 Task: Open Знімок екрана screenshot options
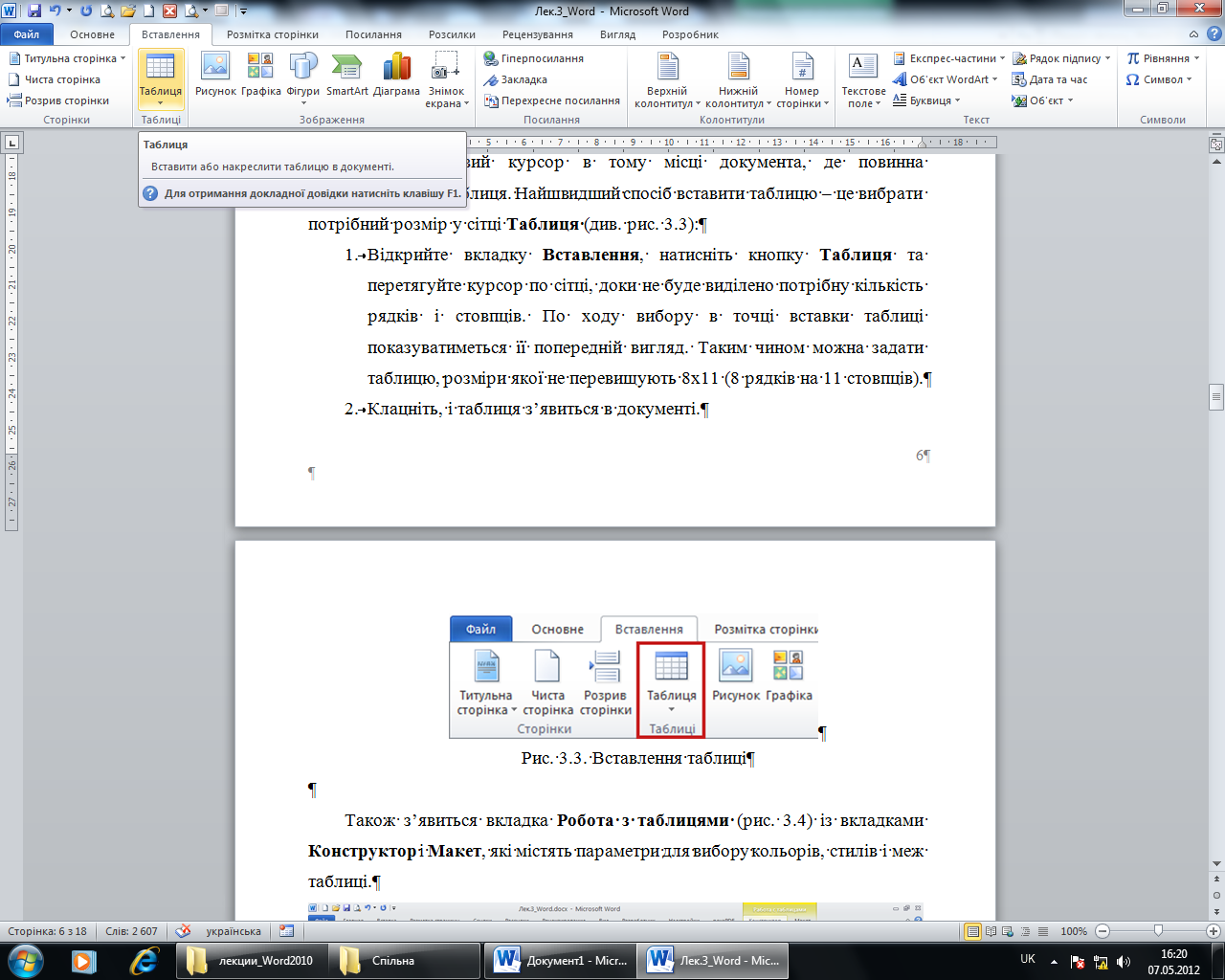[x=446, y=80]
